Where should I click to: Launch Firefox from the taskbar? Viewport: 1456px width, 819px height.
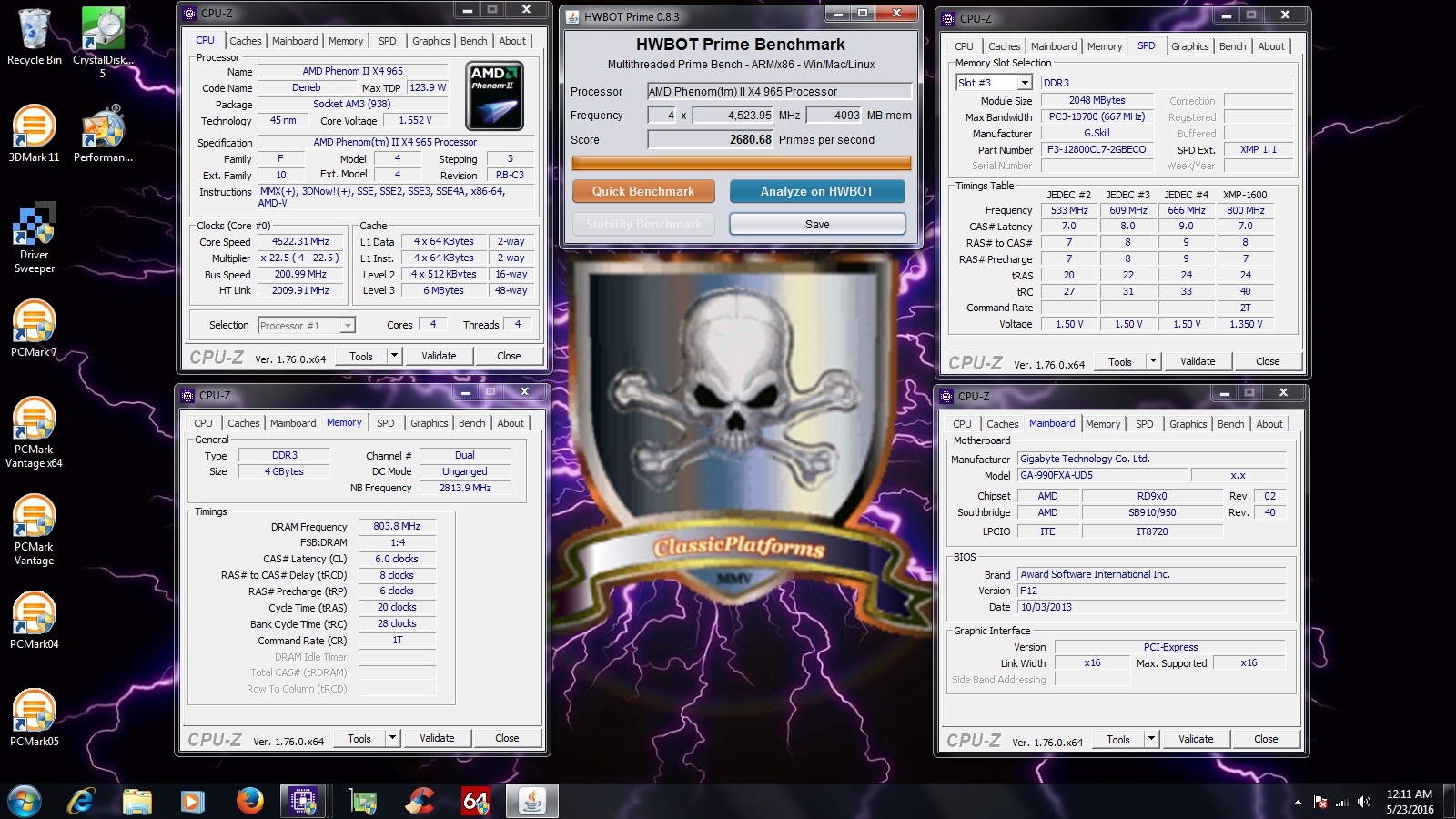[248, 801]
